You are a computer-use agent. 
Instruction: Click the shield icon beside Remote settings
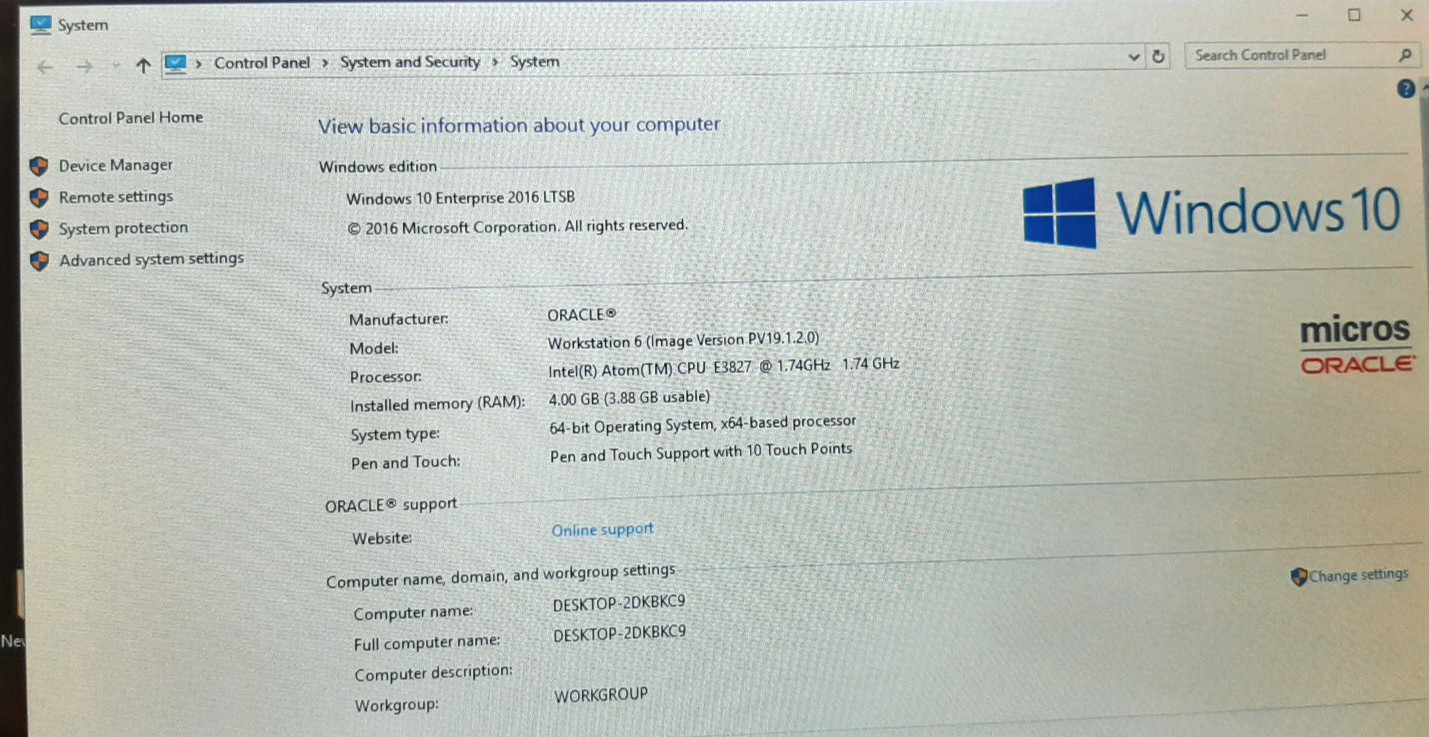[39, 197]
